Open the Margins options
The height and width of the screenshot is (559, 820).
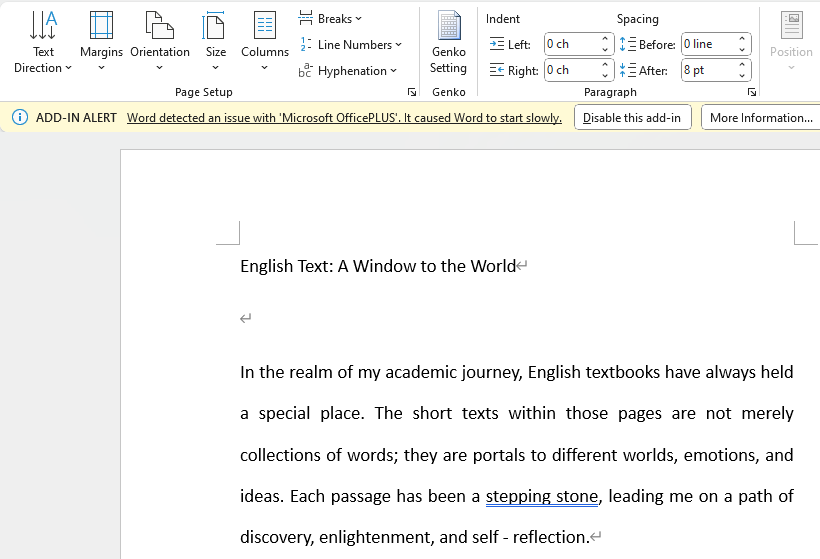coord(101,25)
